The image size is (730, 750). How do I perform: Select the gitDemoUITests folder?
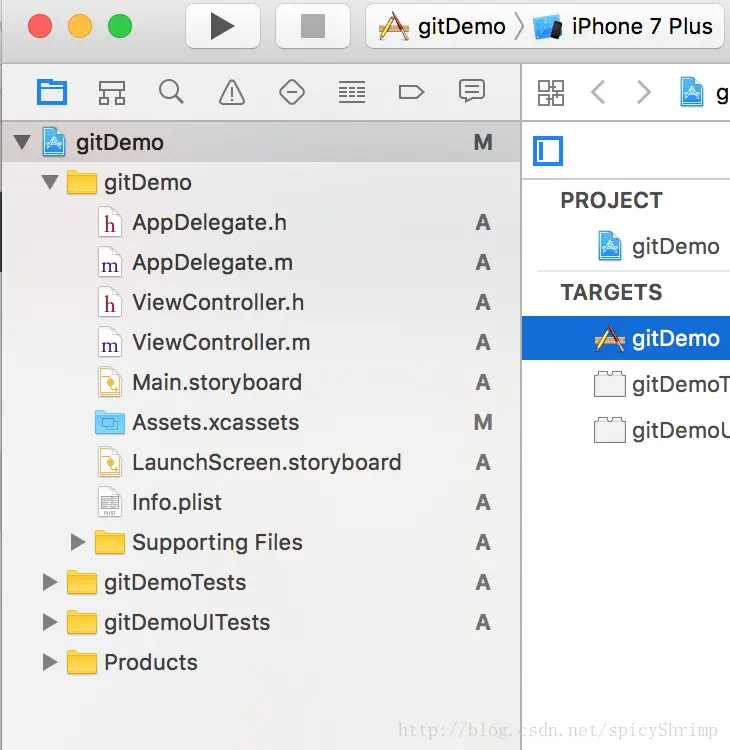(261, 622)
